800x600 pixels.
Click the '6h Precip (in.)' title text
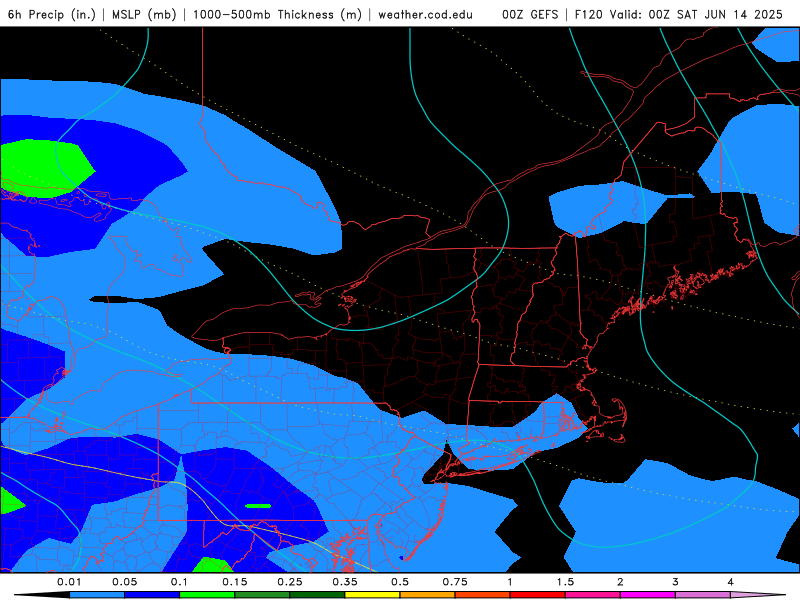click(52, 14)
